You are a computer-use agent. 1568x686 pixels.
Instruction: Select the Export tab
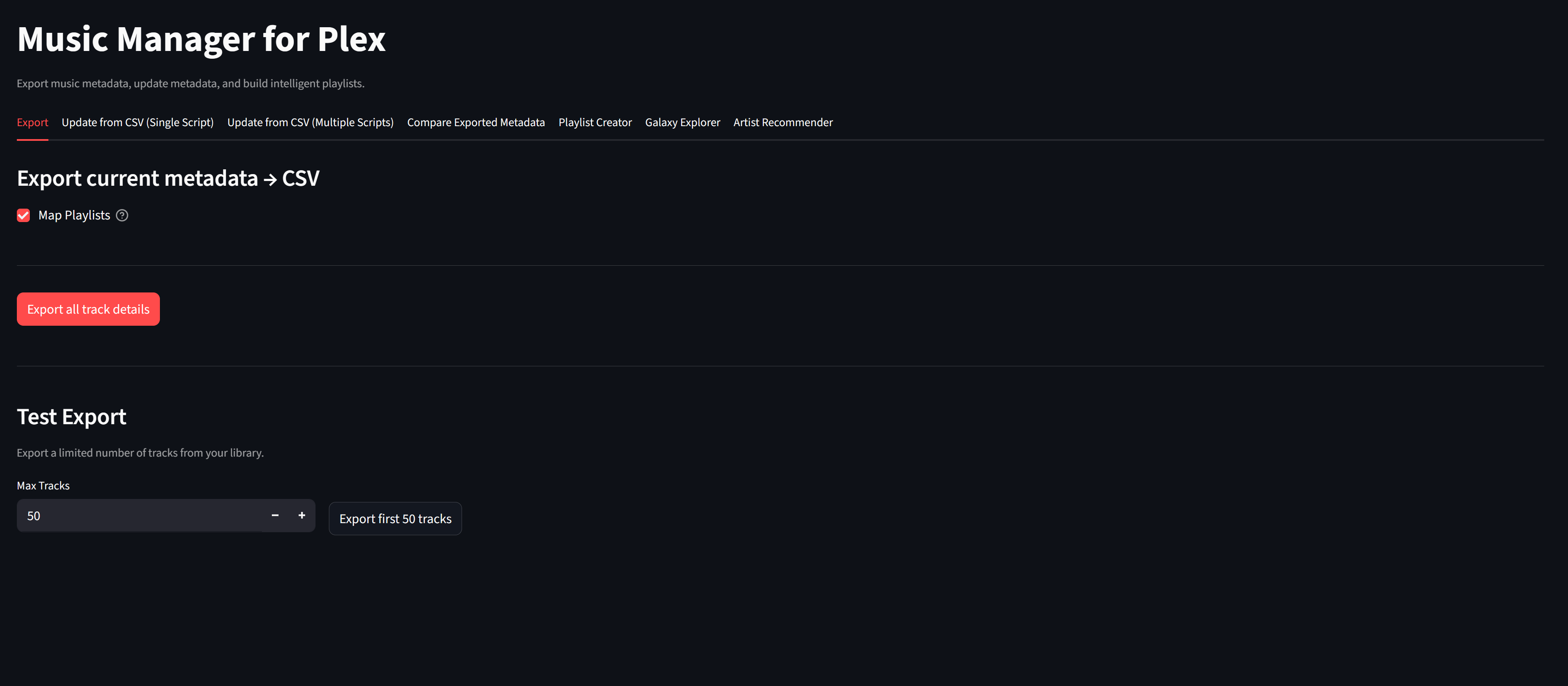(32, 122)
